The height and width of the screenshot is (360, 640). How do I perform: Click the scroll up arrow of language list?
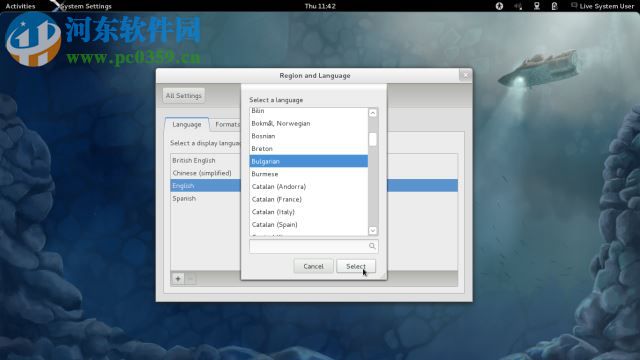(373, 113)
